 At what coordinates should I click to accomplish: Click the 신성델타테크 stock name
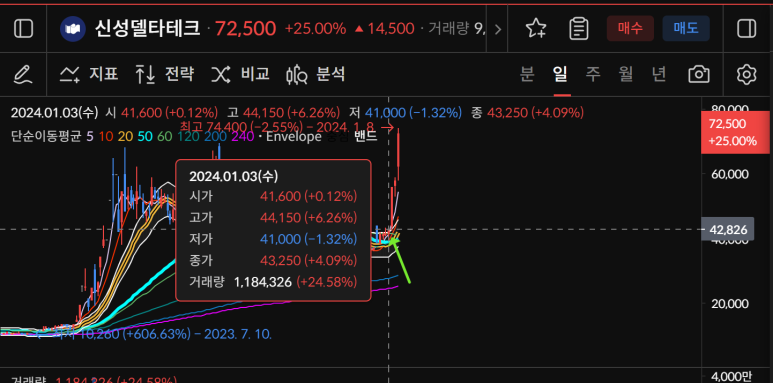pos(147,29)
